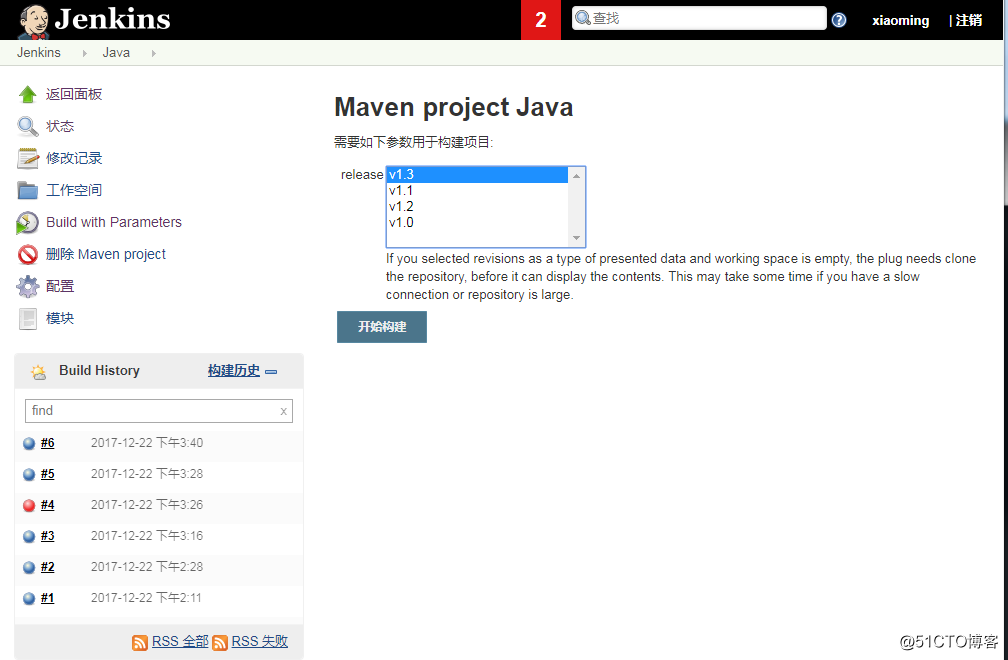
Task: Open build #5 link
Action: 48,474
